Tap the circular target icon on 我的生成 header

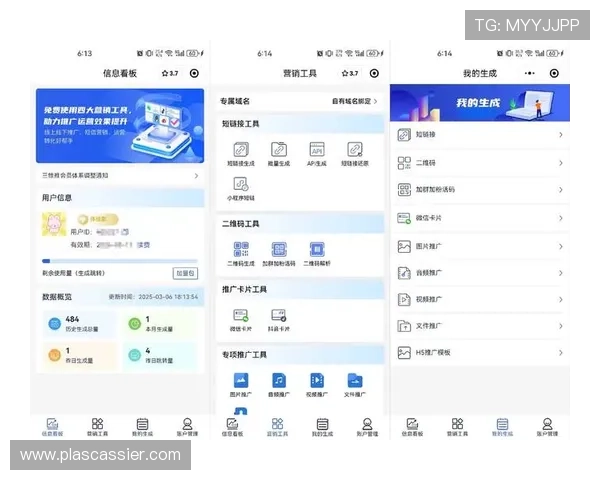[554, 73]
